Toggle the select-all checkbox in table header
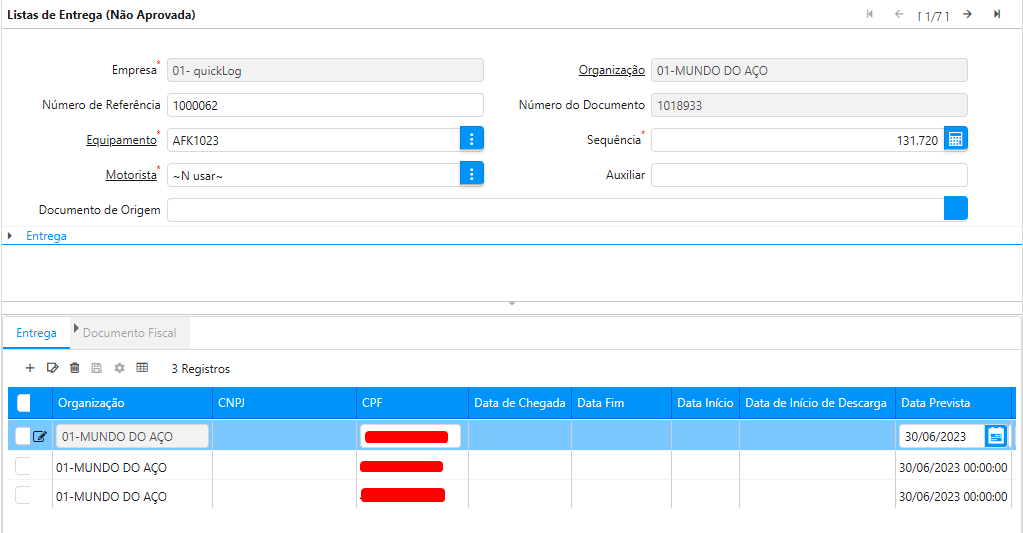 pyautogui.click(x=24, y=403)
